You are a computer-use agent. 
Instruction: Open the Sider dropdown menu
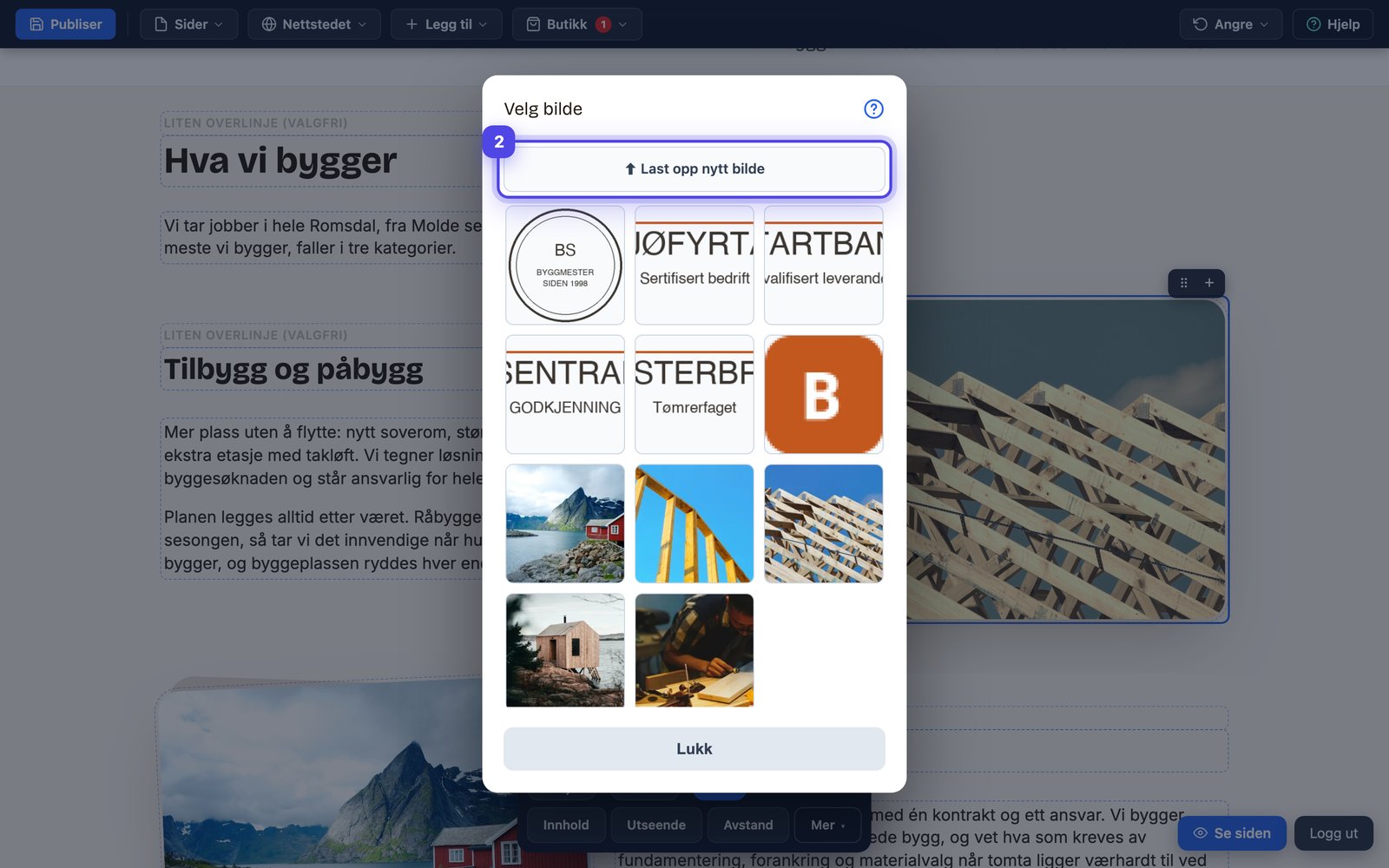coord(188,24)
